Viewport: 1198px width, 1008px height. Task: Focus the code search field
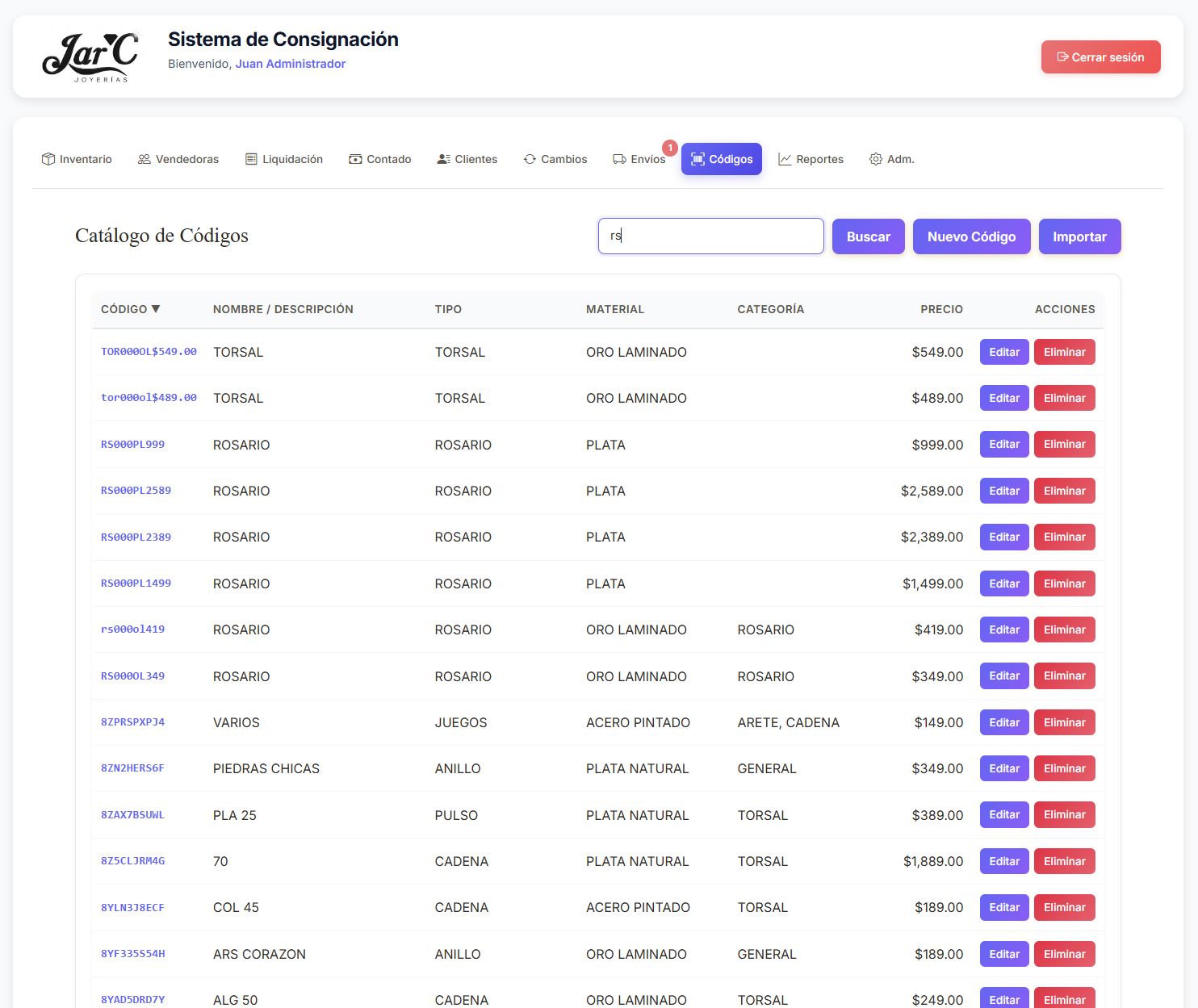[710, 236]
